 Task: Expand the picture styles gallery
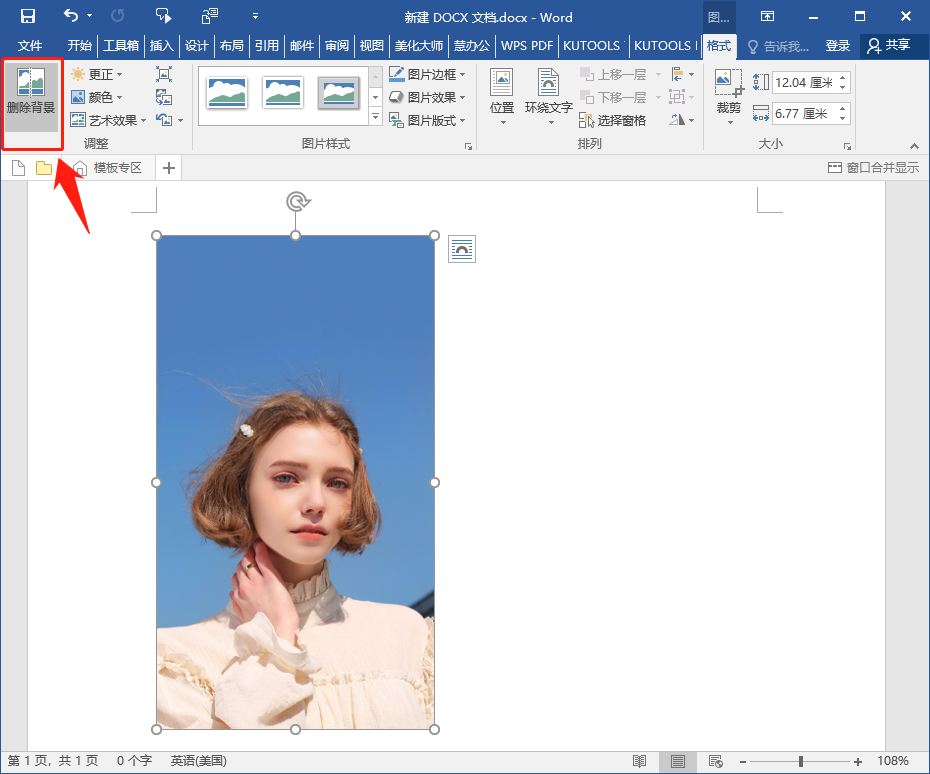tap(375, 117)
